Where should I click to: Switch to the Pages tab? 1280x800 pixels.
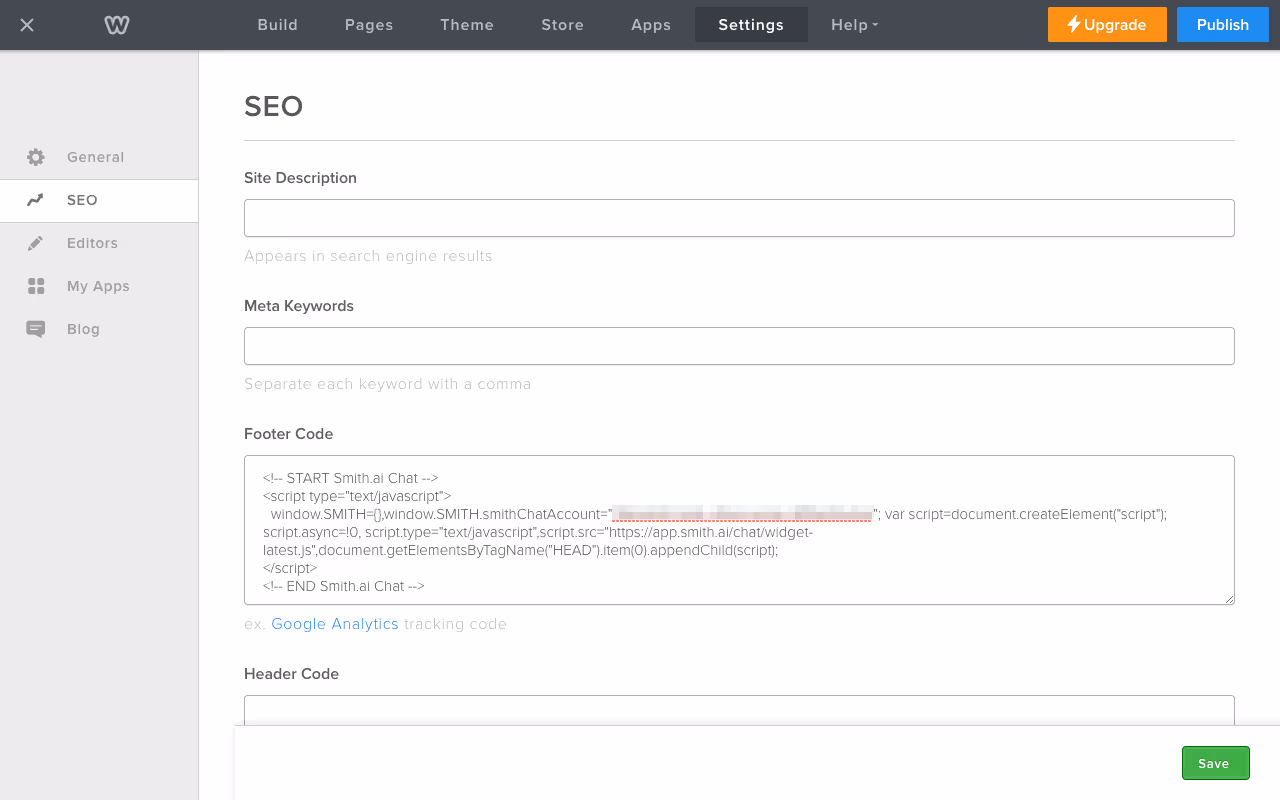[x=369, y=25]
